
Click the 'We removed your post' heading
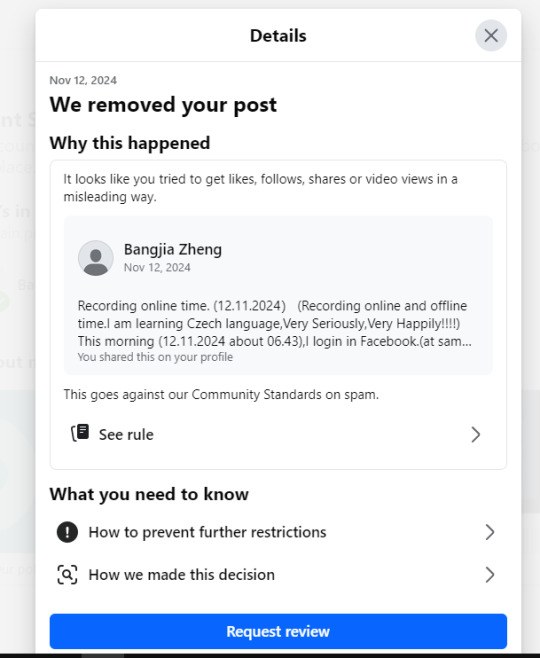coord(163,104)
